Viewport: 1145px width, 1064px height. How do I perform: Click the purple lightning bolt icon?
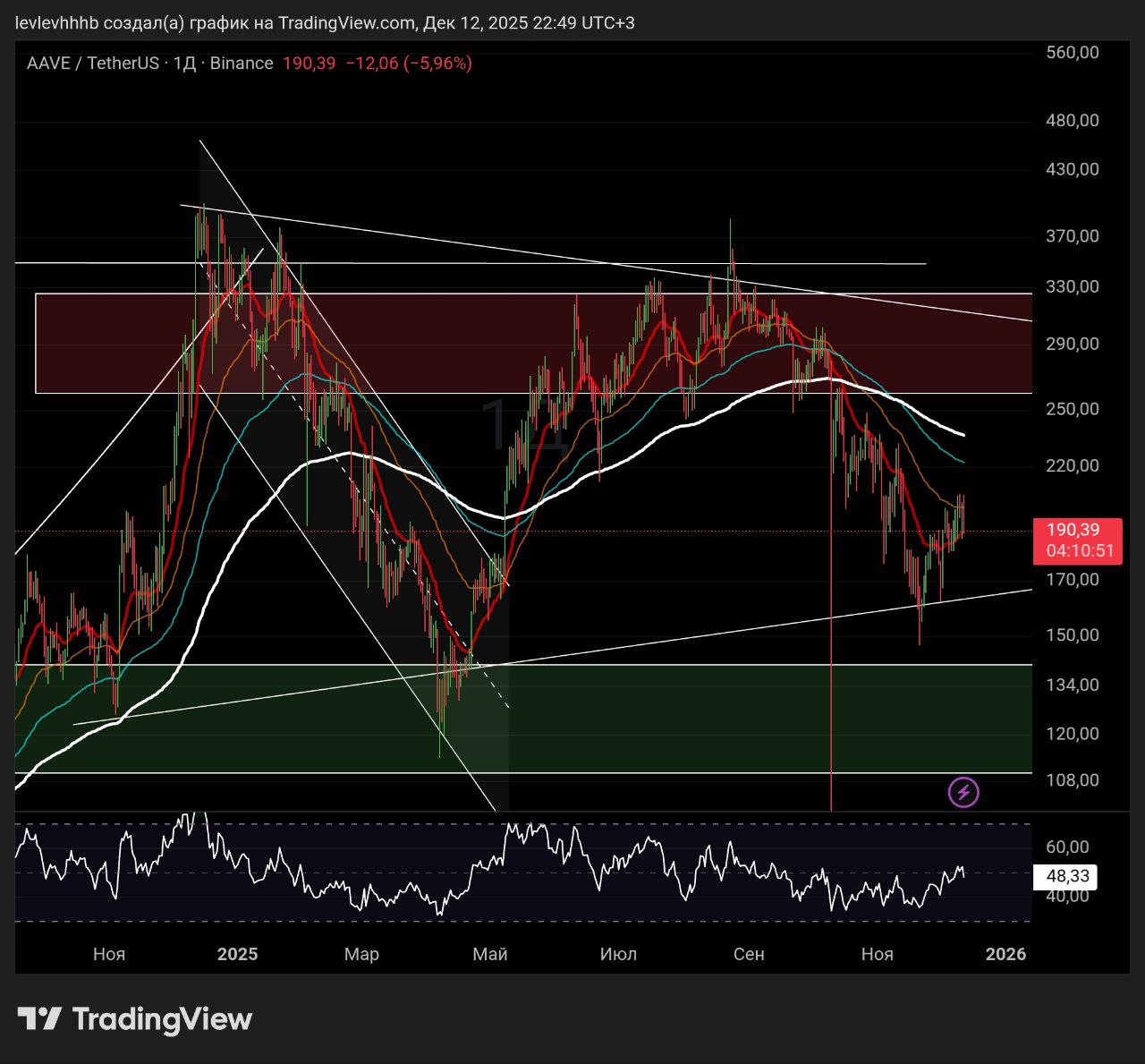click(x=963, y=792)
